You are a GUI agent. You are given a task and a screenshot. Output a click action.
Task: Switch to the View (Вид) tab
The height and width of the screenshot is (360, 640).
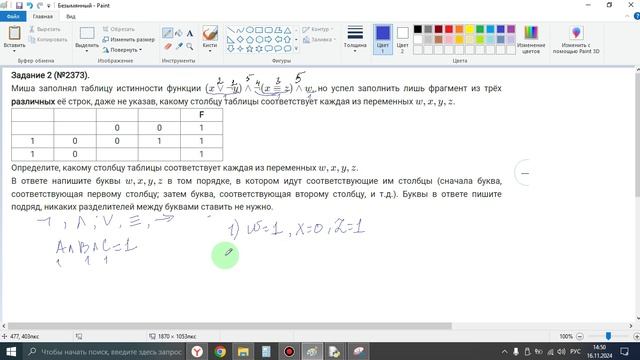[x=71, y=16]
